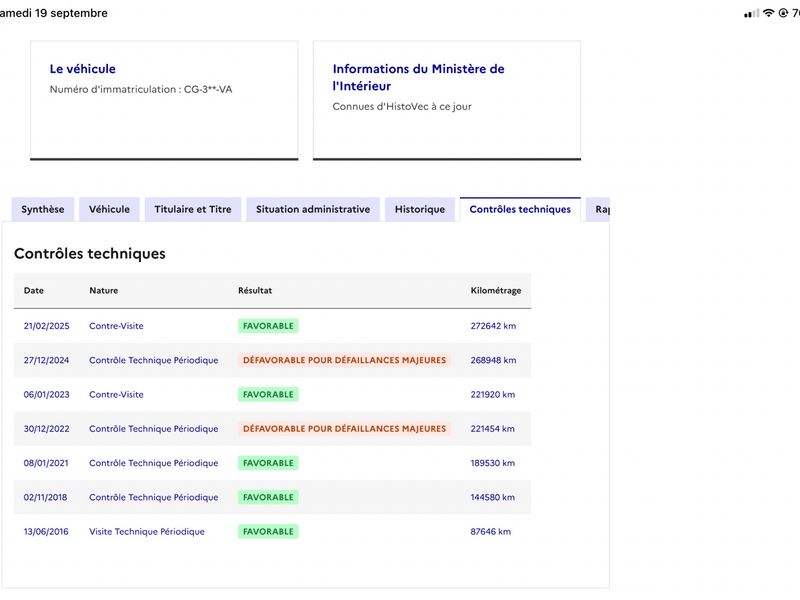Click the Informations du Ministère de l'Intérieur card
This screenshot has height=600, width=800.
pos(447,100)
